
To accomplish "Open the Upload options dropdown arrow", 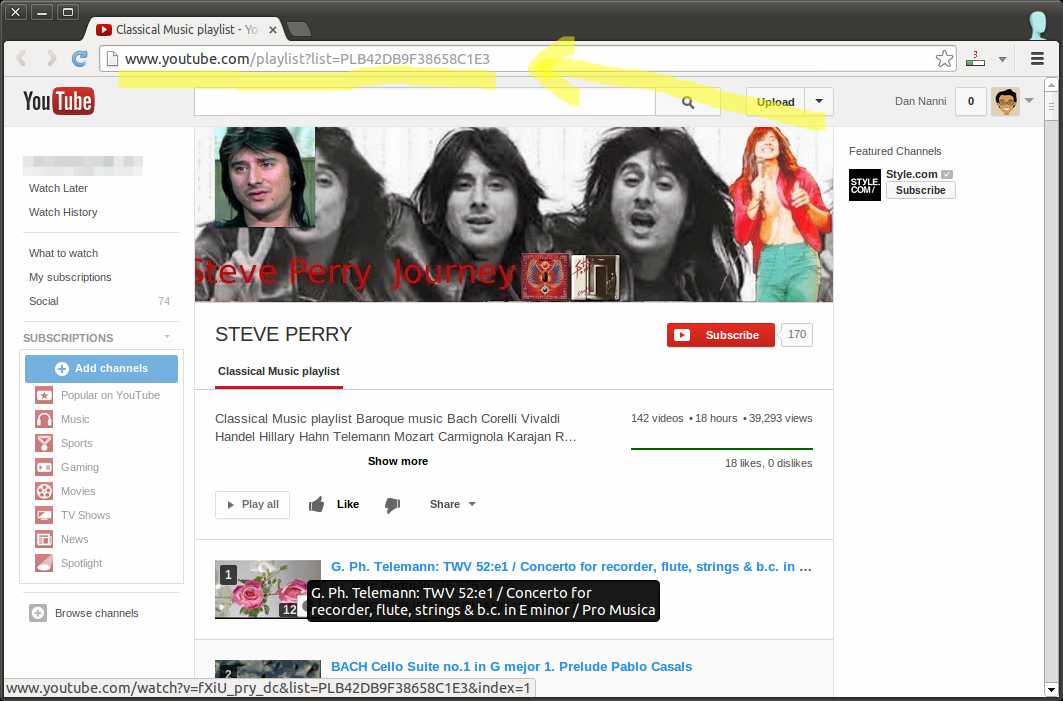I will (819, 102).
